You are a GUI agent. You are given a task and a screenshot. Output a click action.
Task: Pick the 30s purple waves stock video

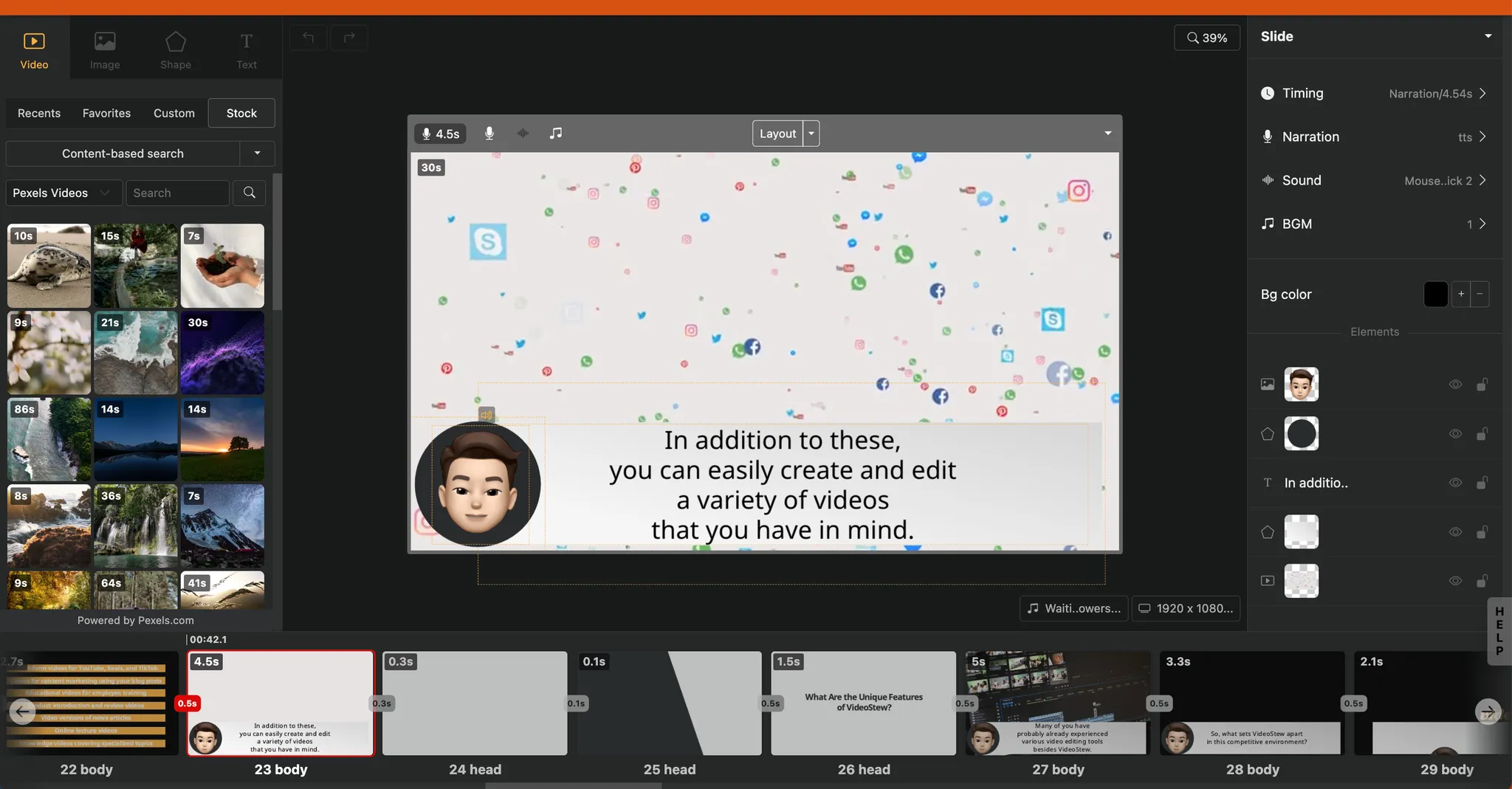tap(222, 353)
